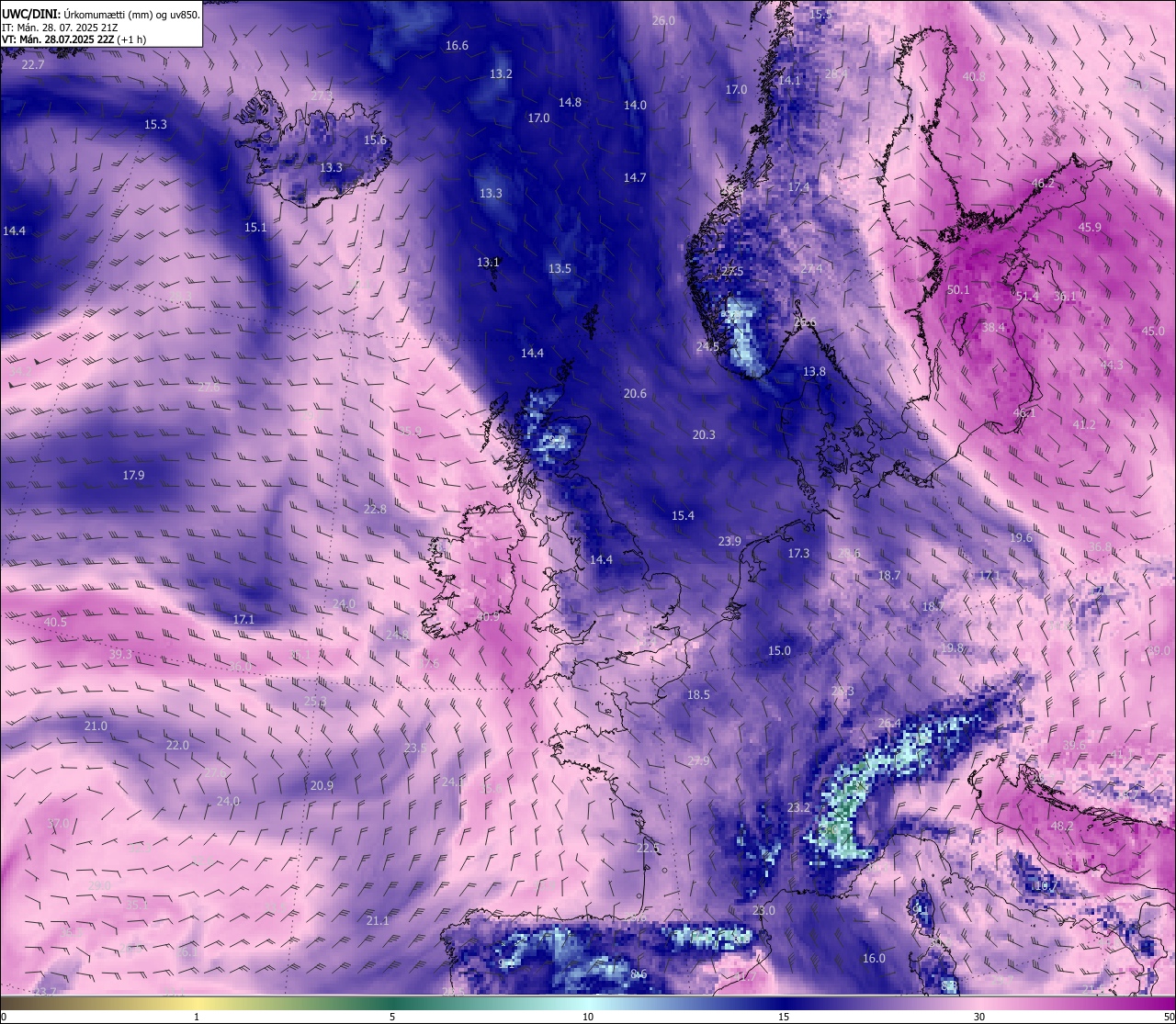Click the 13.5 value label
The width and height of the screenshot is (1176, 1024).
[x=560, y=268]
